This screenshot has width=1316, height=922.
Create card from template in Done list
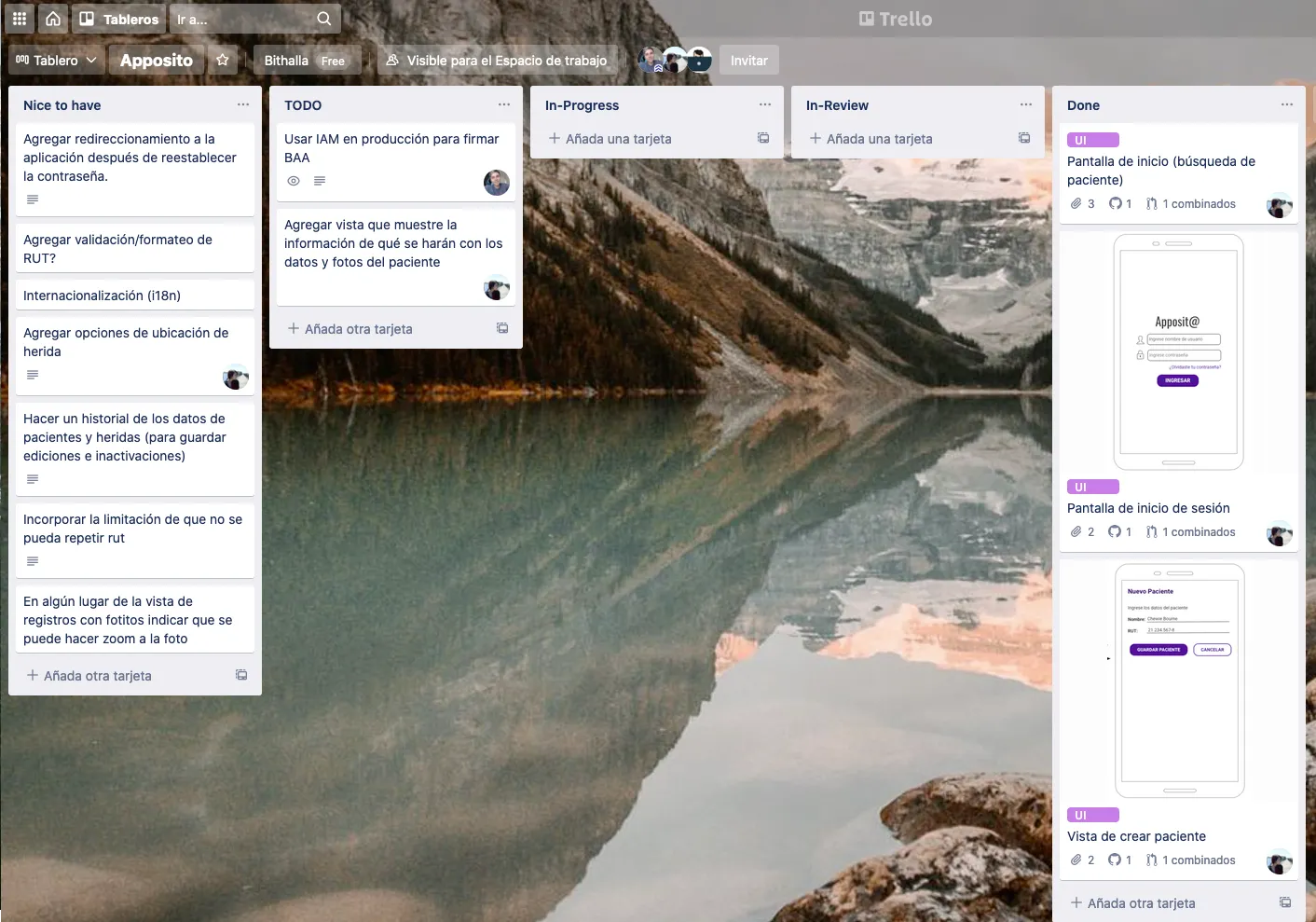click(1285, 902)
